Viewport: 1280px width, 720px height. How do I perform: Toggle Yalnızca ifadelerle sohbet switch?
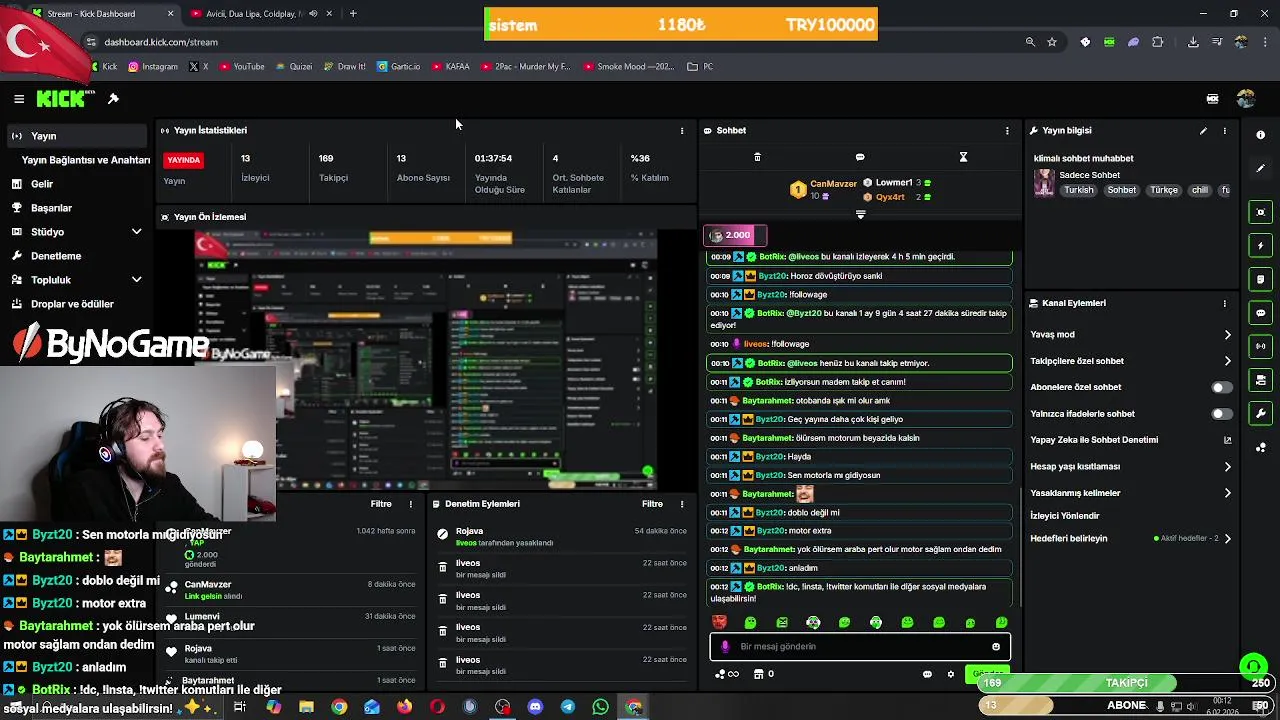pos(1221,414)
